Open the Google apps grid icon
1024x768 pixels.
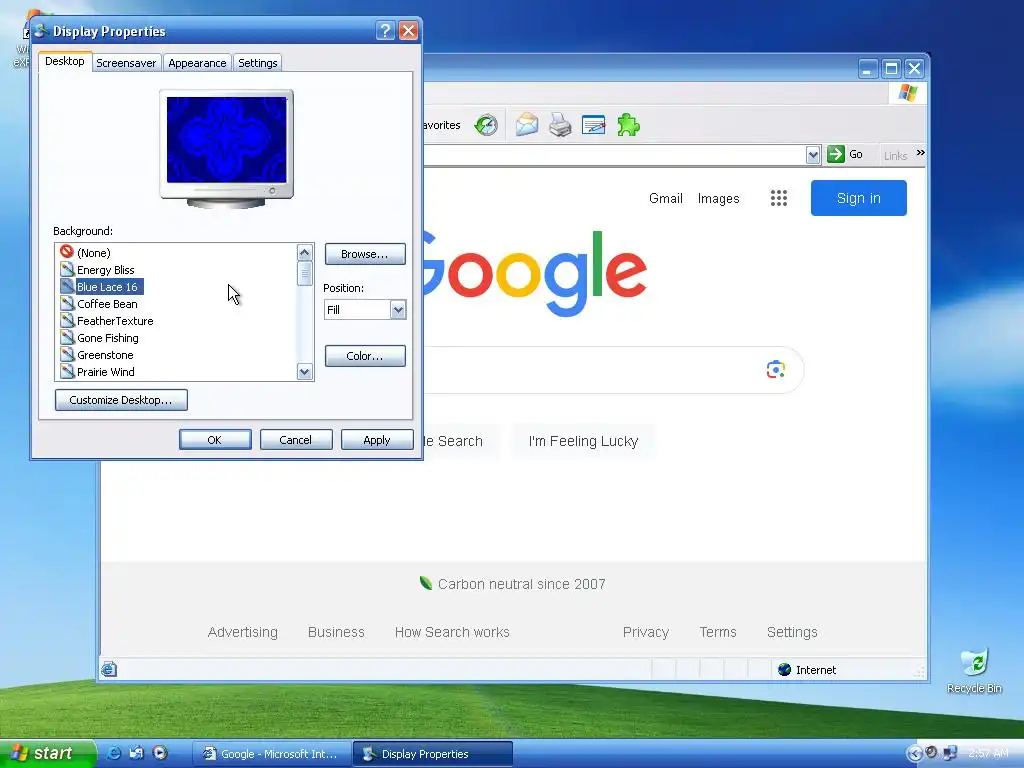pyautogui.click(x=778, y=198)
